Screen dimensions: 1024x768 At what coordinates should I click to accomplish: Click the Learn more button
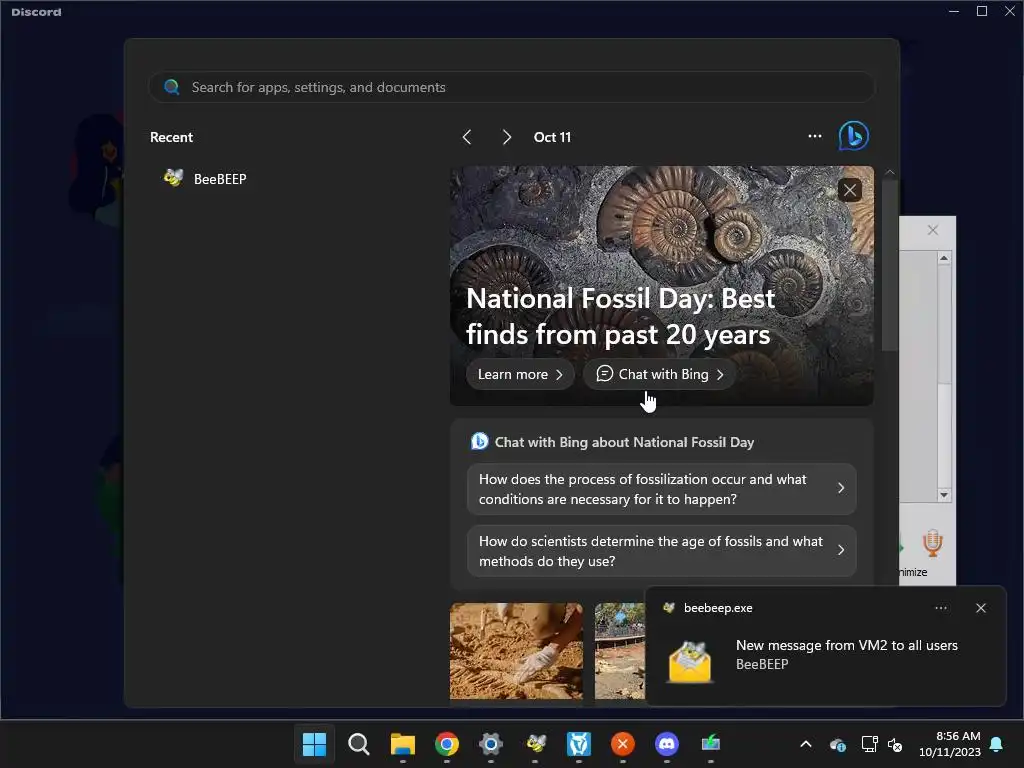pos(520,374)
